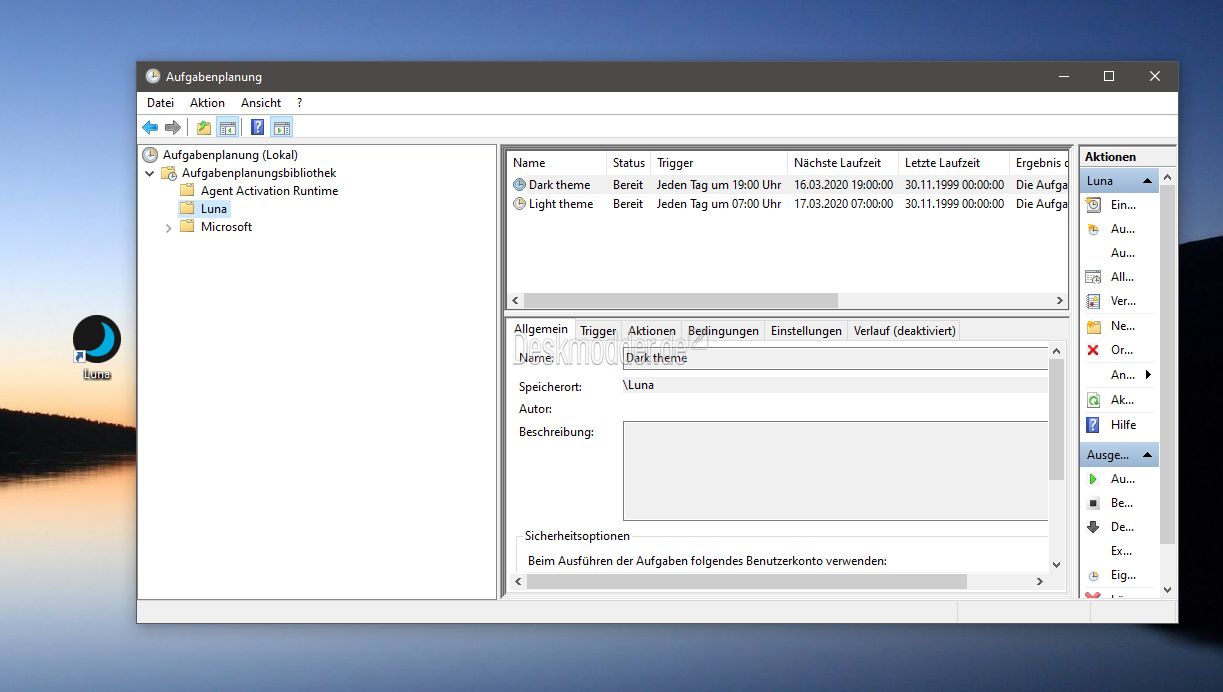1223x692 pixels.
Task: Open the Datei menu
Action: click(160, 103)
